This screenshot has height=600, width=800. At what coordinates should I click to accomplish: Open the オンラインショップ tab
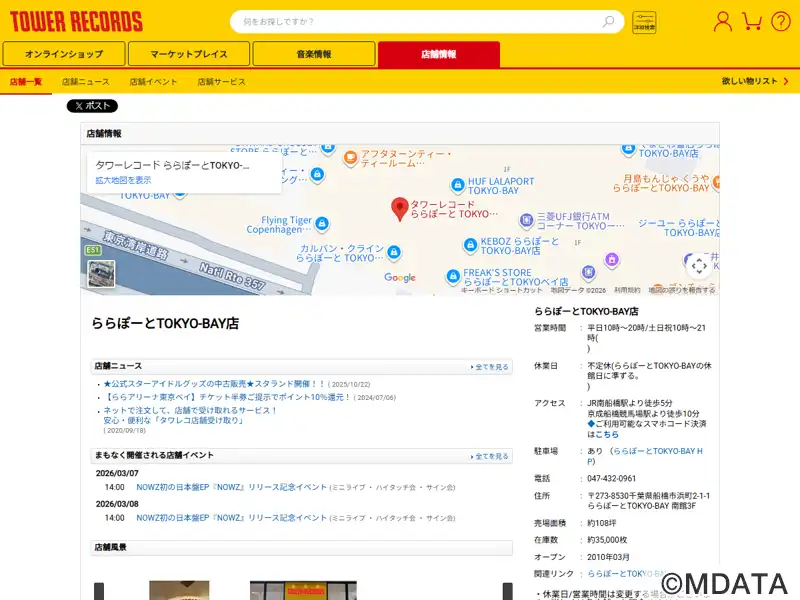(64, 54)
